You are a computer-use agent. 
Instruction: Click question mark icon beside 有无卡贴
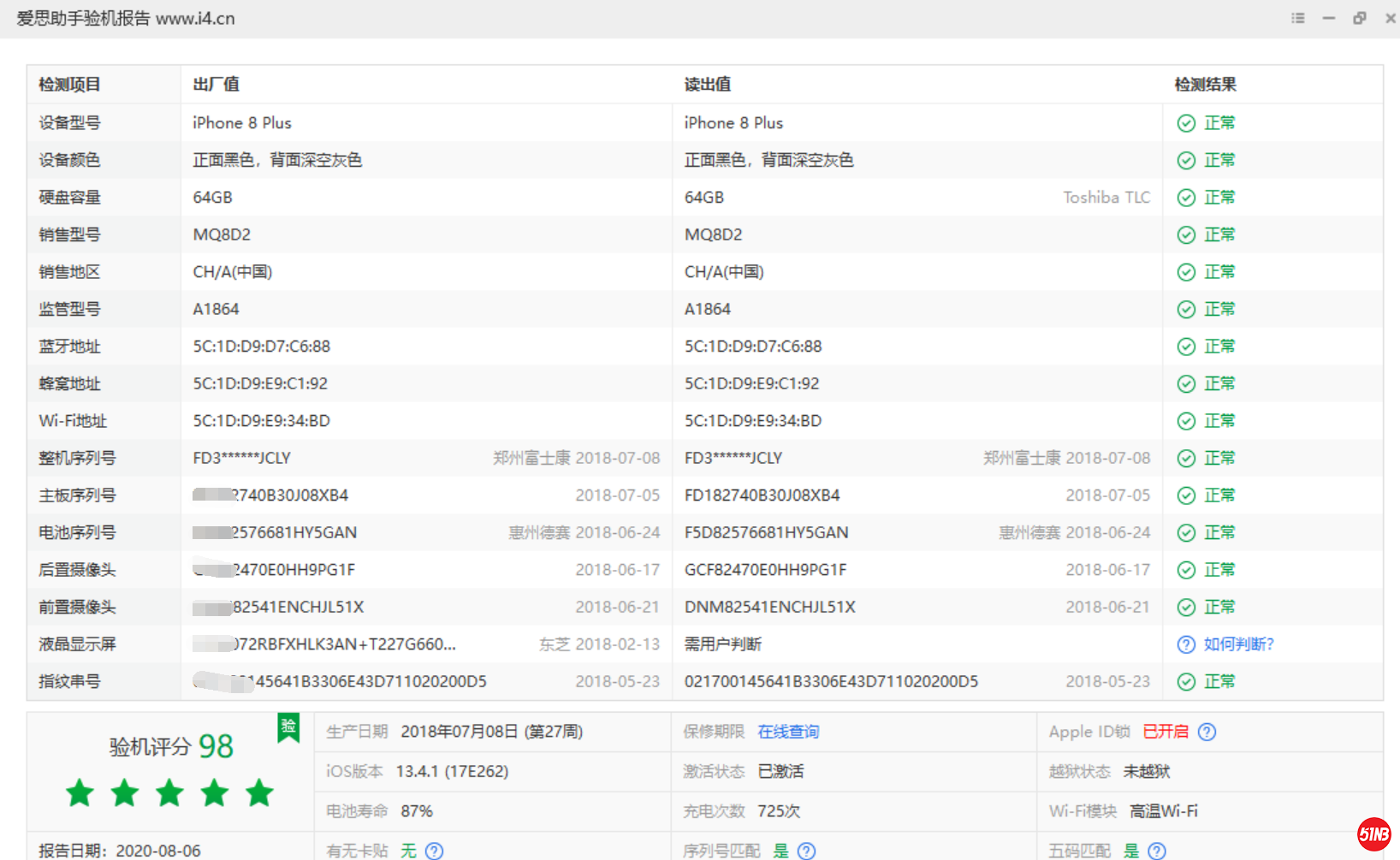coord(435,851)
